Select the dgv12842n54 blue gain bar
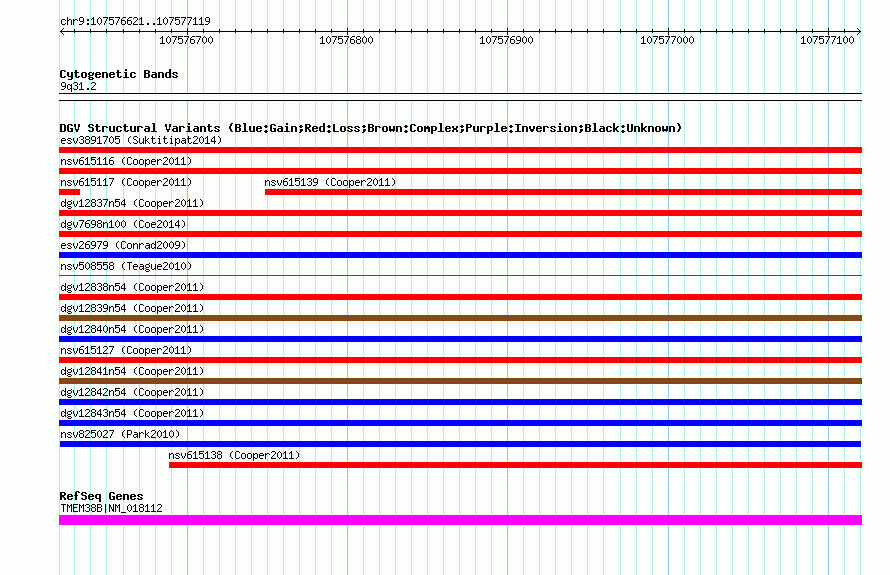 pos(460,402)
